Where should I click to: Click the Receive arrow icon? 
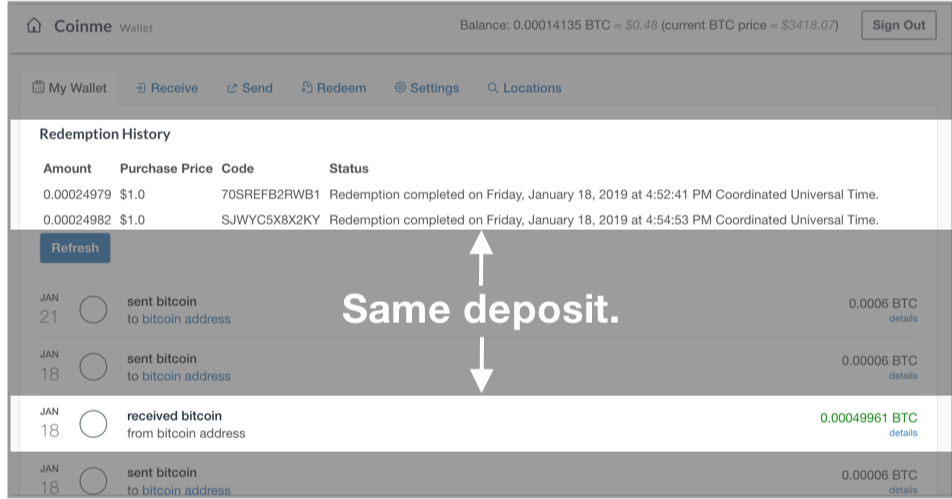[141, 89]
